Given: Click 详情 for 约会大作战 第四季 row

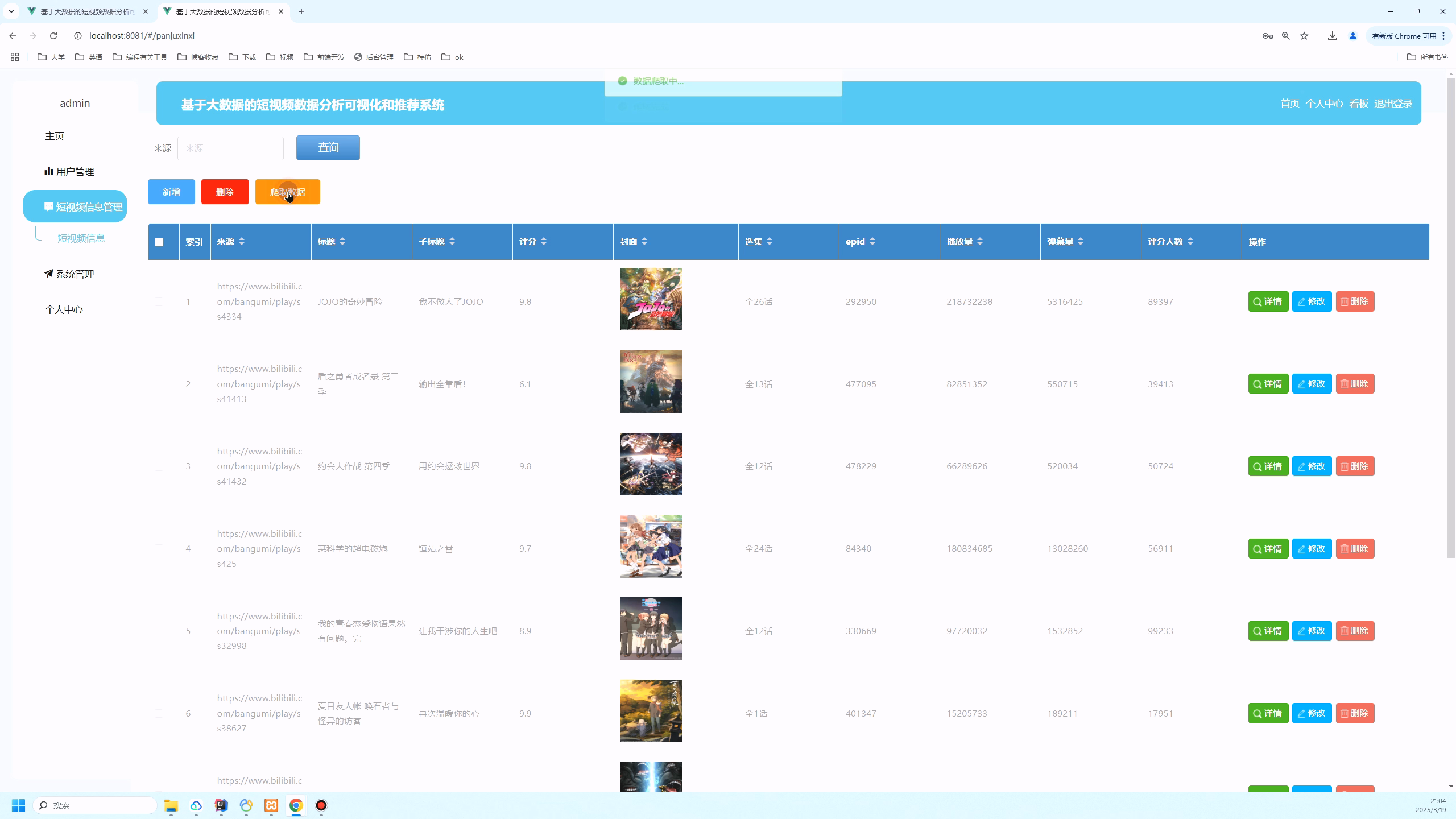Looking at the screenshot, I should [1268, 466].
